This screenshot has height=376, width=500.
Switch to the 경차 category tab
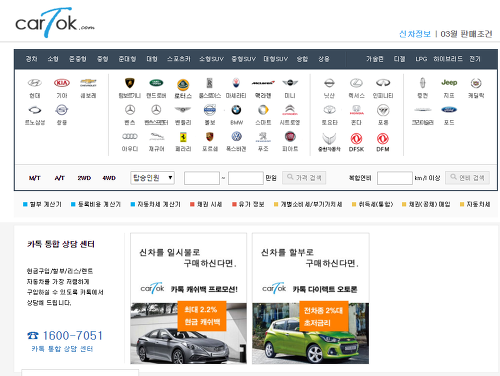(x=31, y=59)
